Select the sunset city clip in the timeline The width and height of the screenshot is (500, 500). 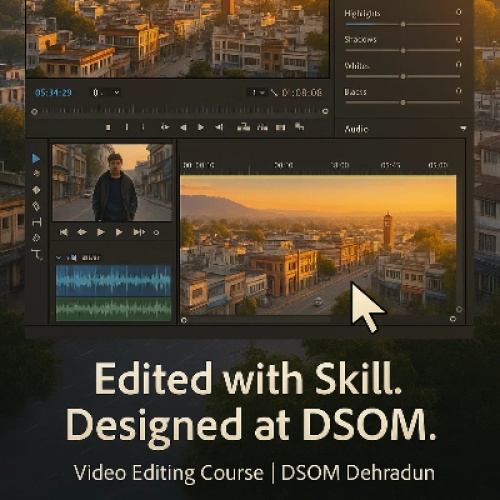click(x=318, y=245)
